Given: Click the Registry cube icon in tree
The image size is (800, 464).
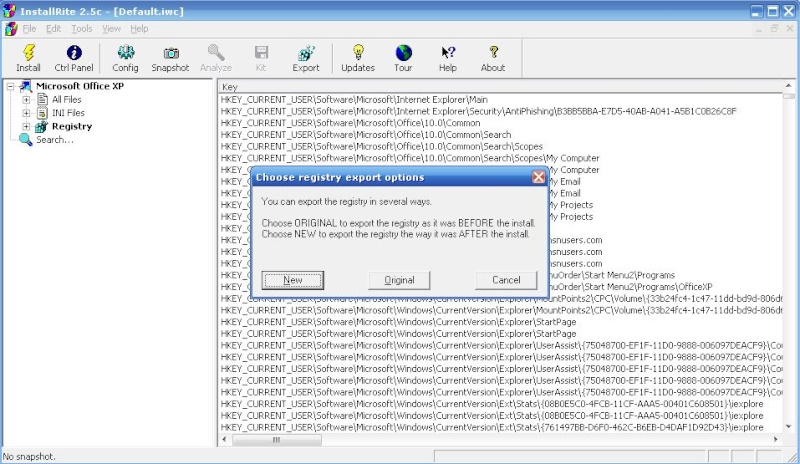Looking at the screenshot, I should point(41,126).
